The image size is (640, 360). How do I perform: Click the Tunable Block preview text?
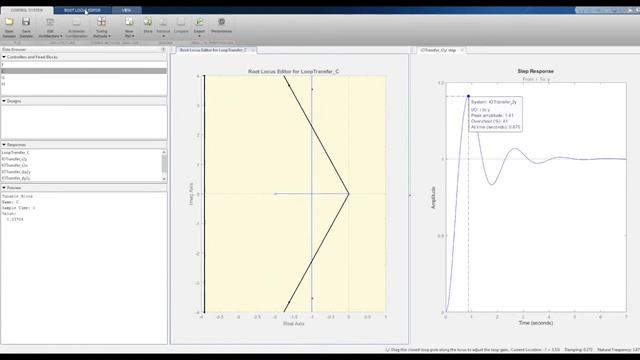[18, 196]
